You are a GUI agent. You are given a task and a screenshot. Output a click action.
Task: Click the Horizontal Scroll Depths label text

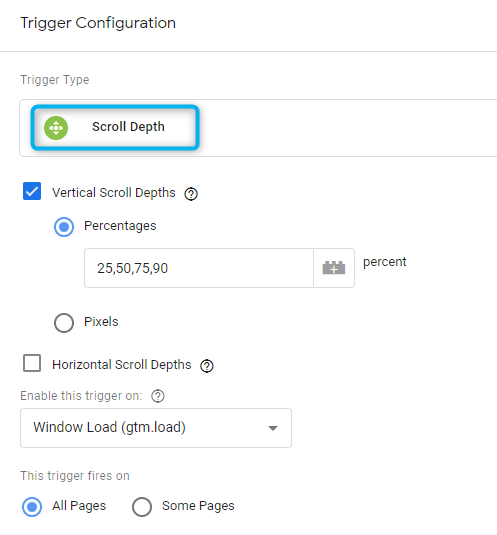click(121, 365)
